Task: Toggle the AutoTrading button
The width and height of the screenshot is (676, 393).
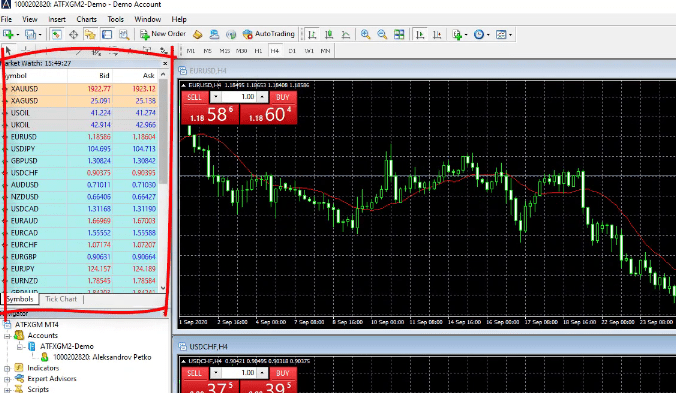Action: (x=269, y=34)
